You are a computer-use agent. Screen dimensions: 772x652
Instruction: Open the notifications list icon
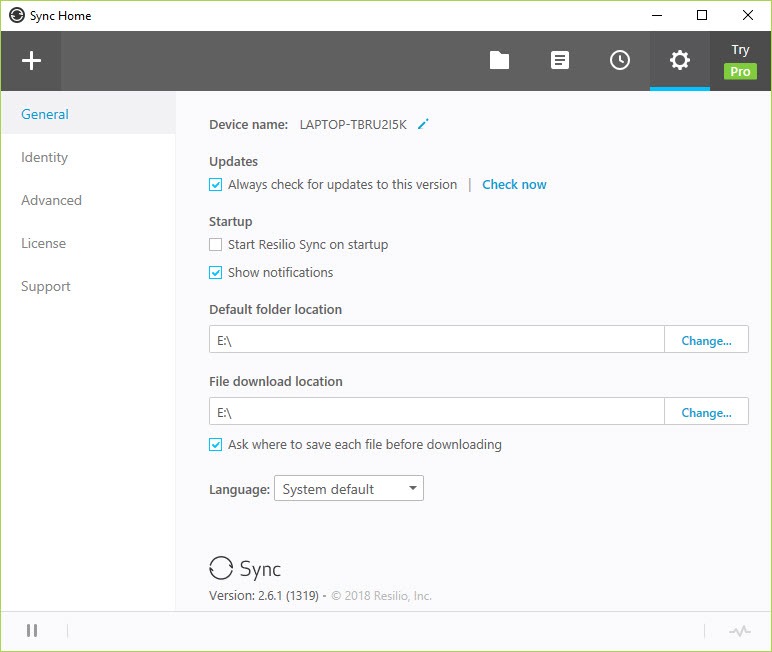[x=560, y=61]
